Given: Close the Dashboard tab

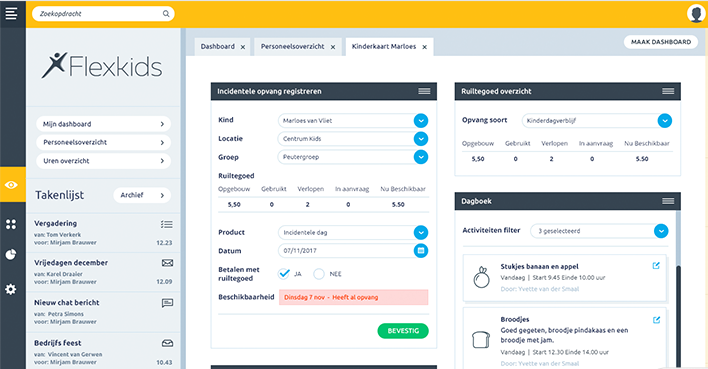Looking at the screenshot, I should click(x=243, y=47).
